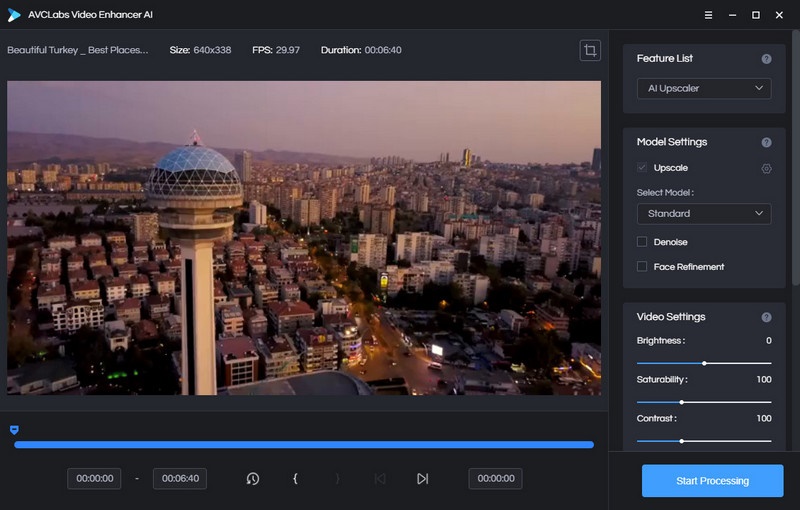The image size is (800, 510).
Task: Click Video Settings help icon
Action: [x=766, y=317]
